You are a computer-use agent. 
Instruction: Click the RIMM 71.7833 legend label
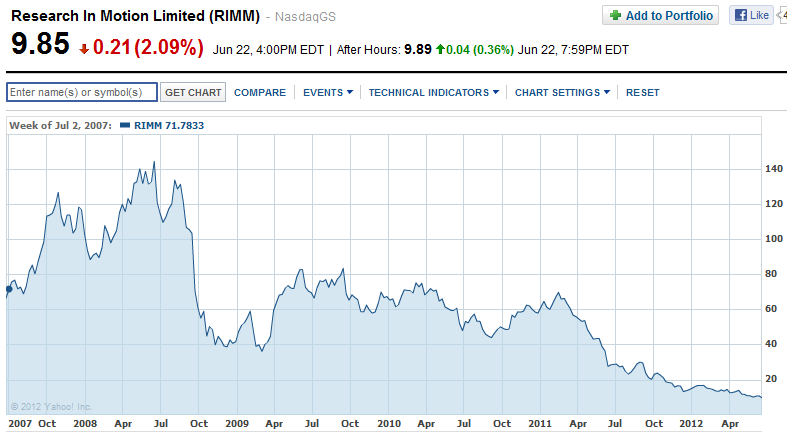169,125
